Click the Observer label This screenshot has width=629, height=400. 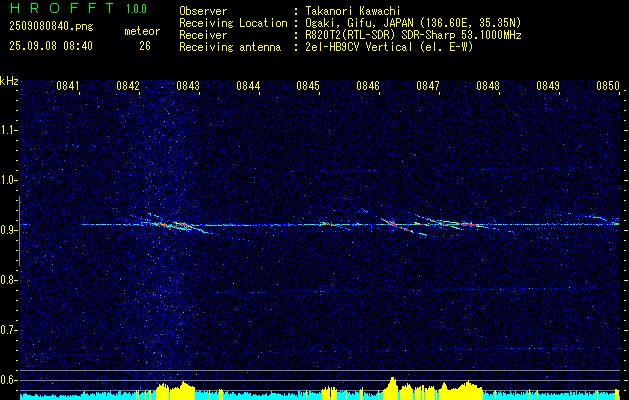pyautogui.click(x=203, y=11)
